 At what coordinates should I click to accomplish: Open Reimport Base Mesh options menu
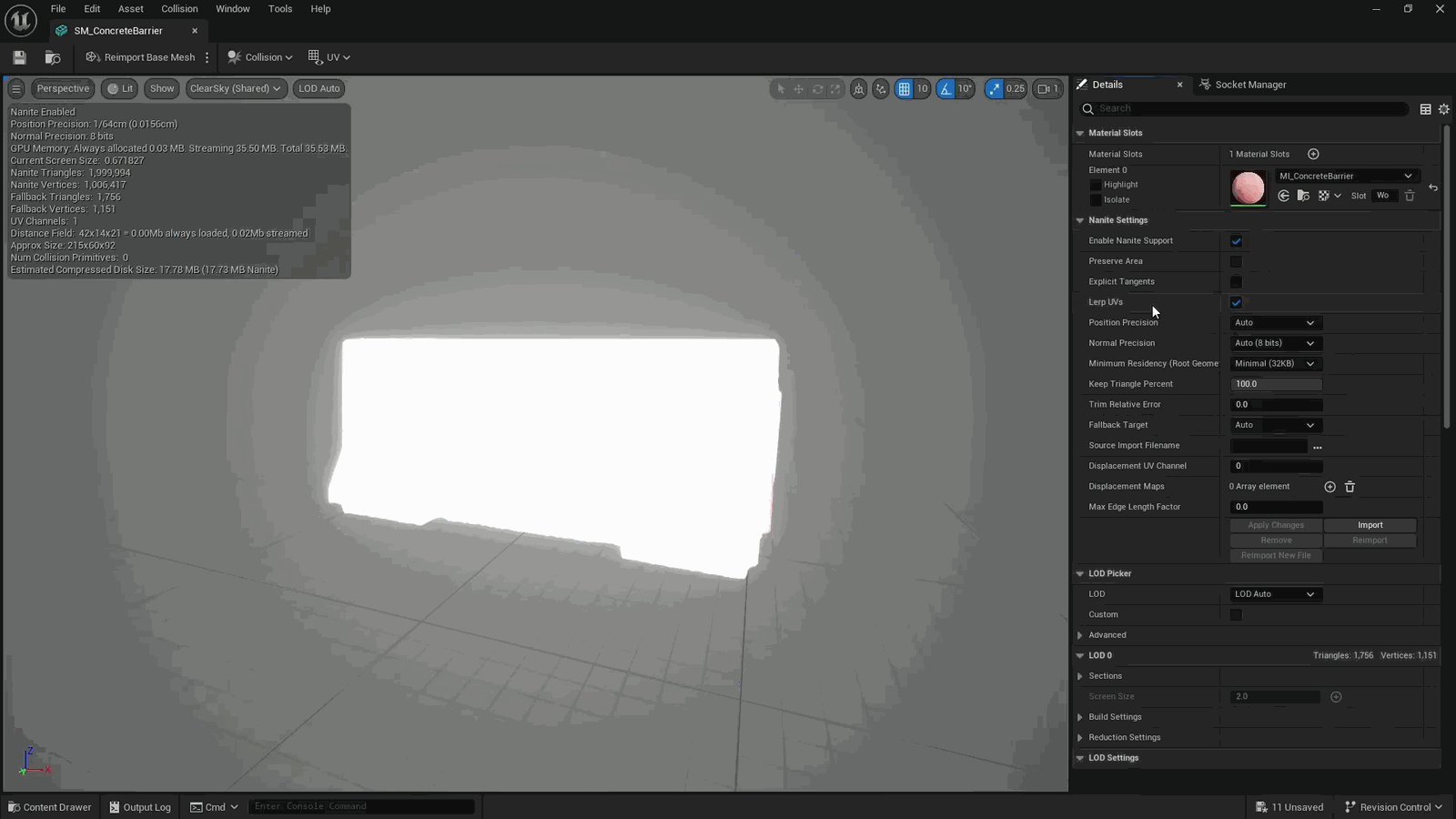click(x=207, y=57)
